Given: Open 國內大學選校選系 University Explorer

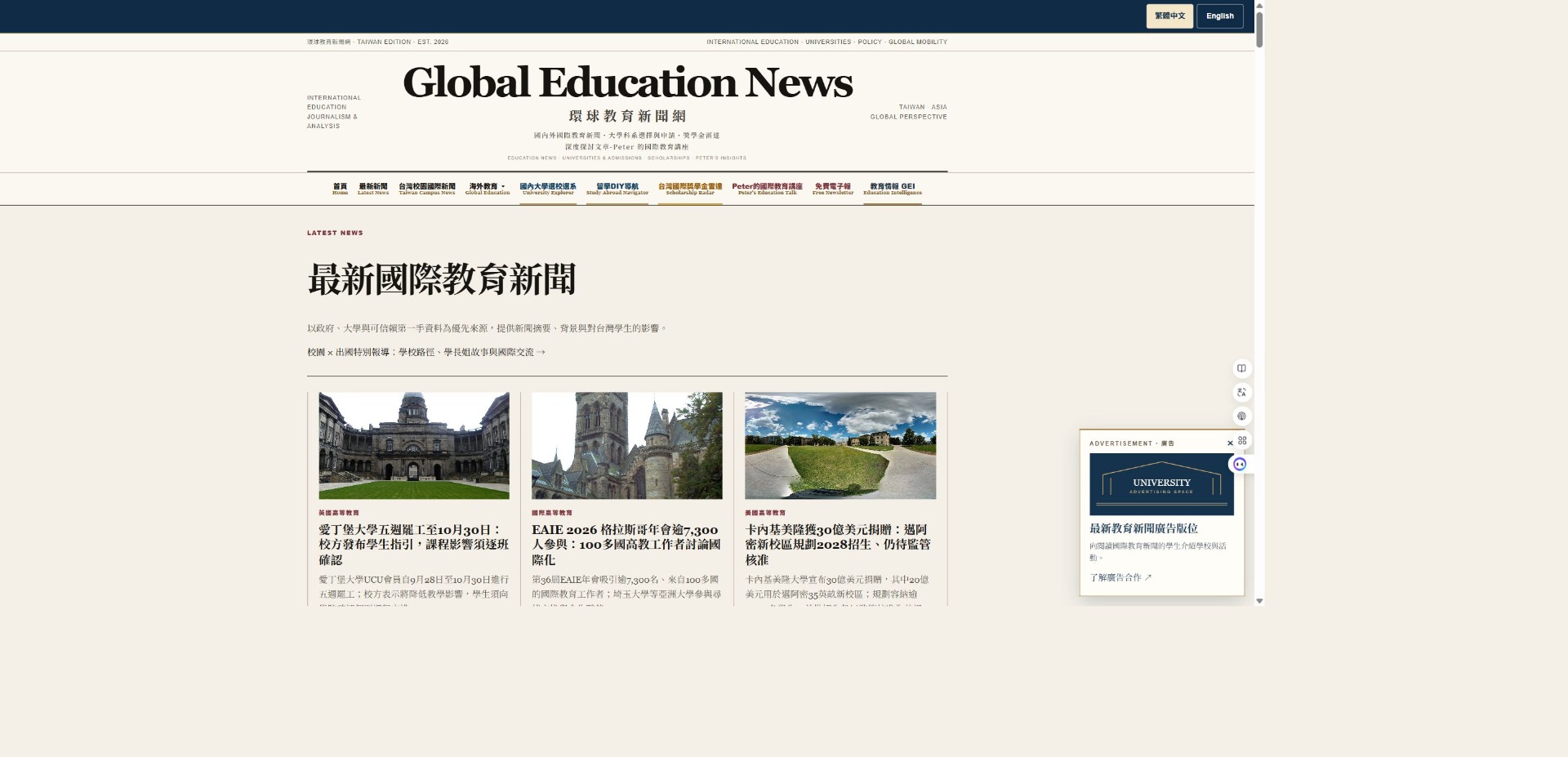Looking at the screenshot, I should click(x=548, y=189).
